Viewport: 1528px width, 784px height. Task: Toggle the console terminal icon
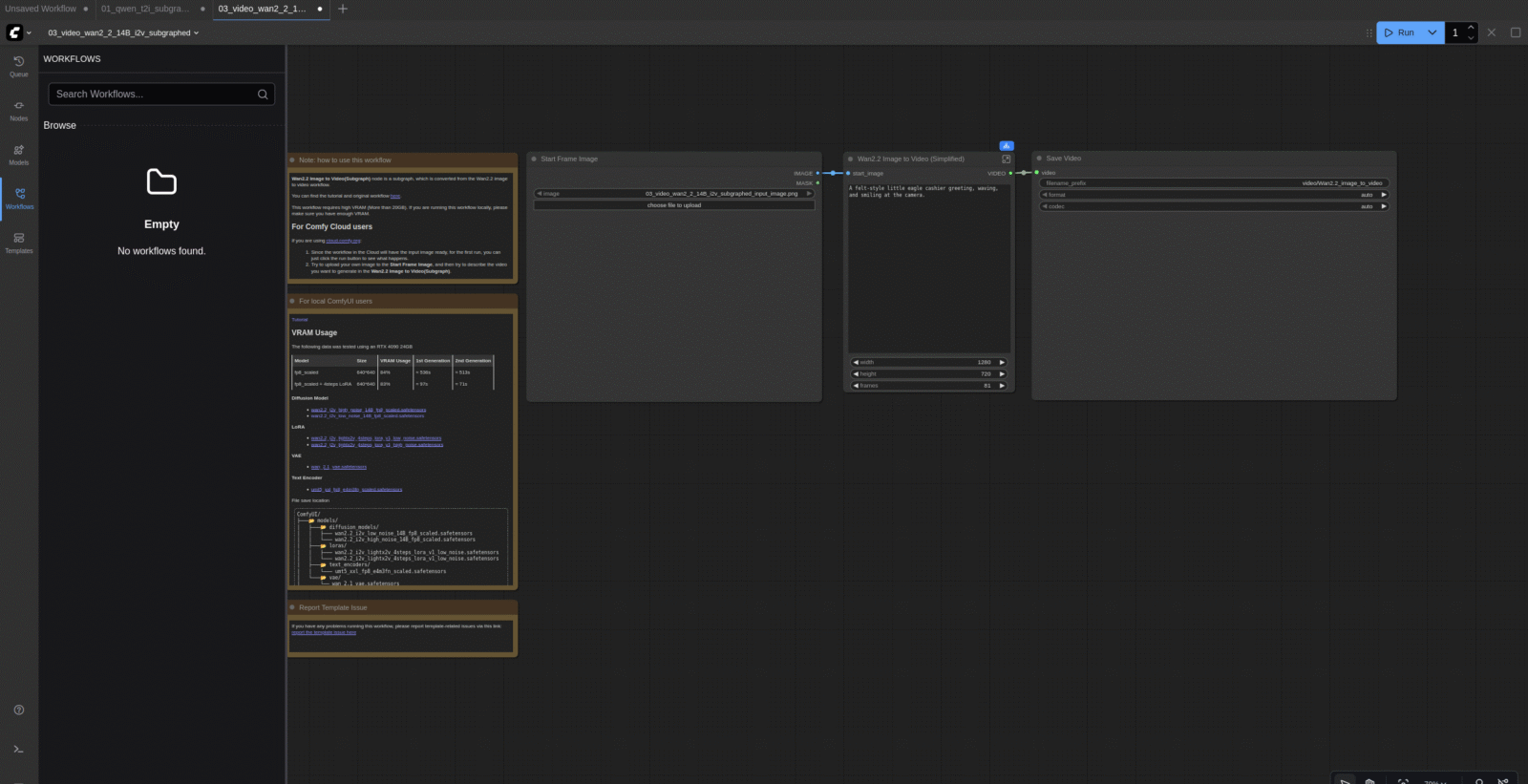(x=18, y=750)
